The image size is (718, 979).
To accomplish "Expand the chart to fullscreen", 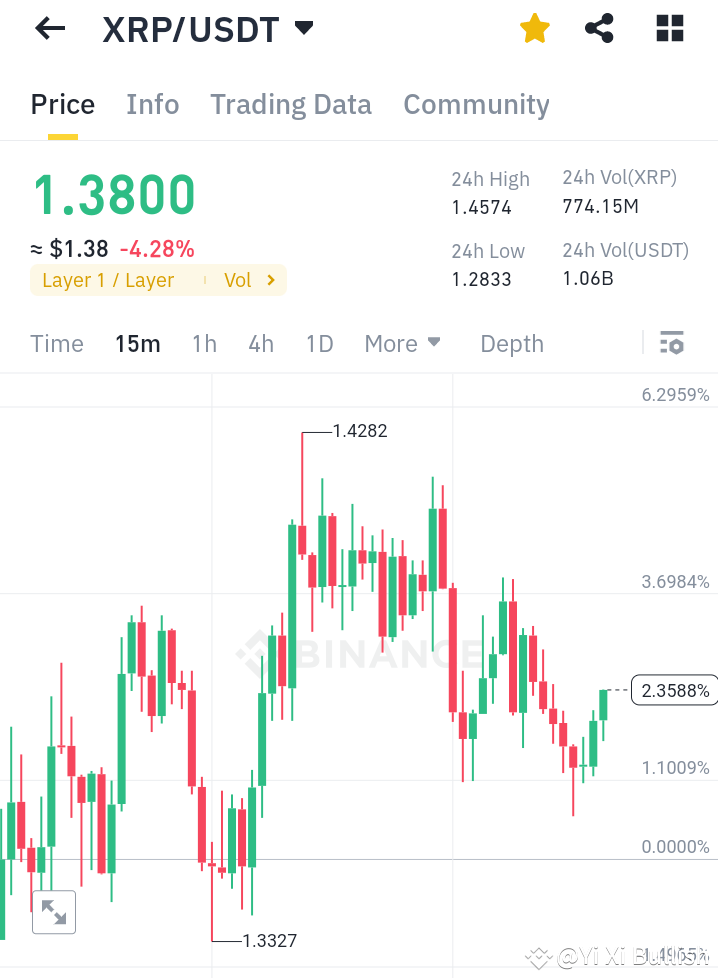I will point(54,911).
